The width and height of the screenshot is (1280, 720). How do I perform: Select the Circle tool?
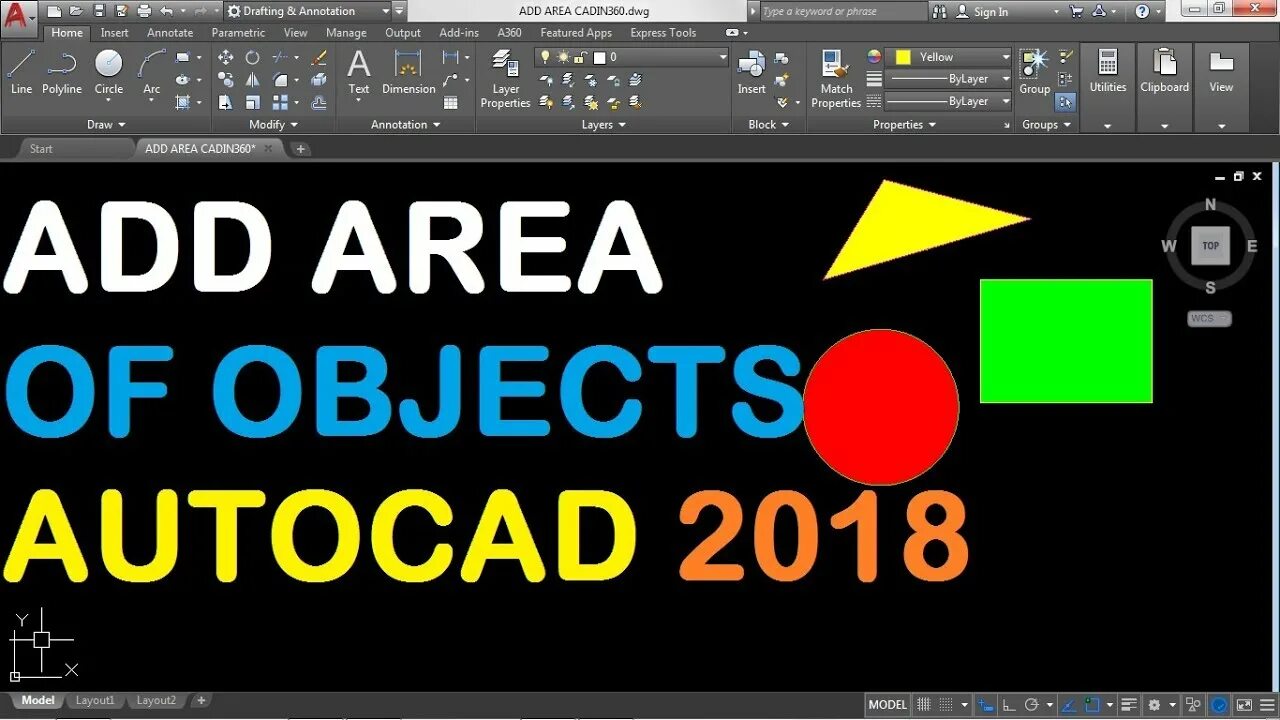click(109, 72)
